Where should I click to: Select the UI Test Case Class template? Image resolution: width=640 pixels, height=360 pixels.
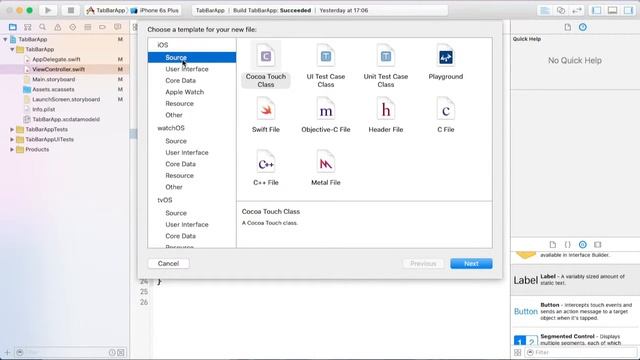click(326, 65)
